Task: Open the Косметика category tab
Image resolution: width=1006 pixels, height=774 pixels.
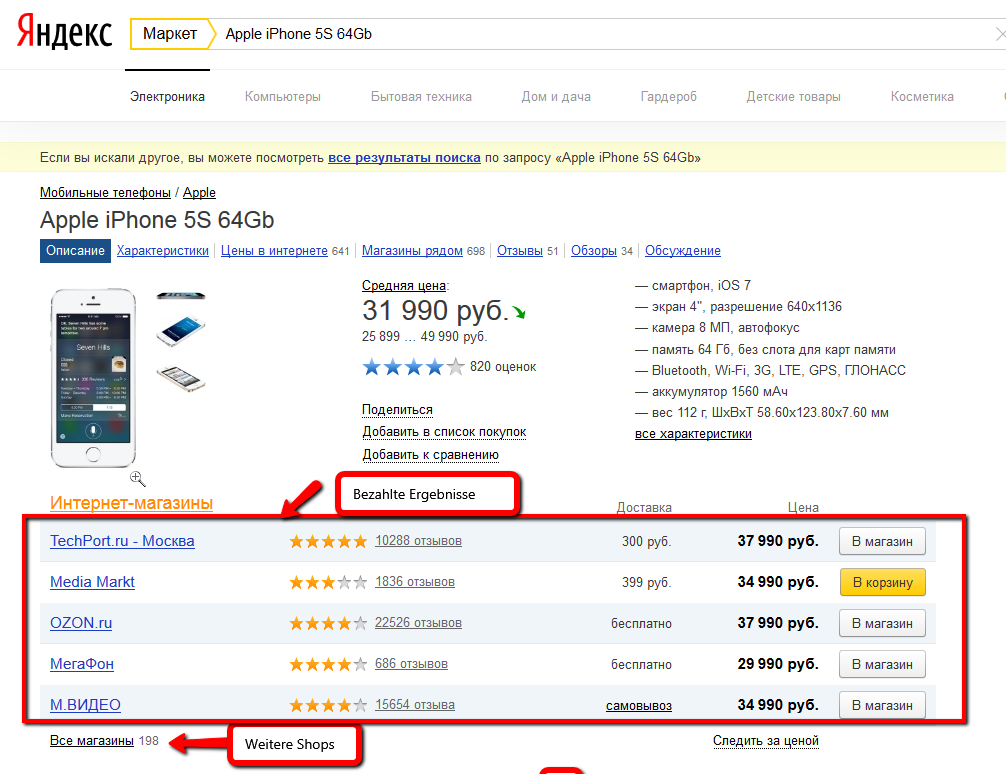Action: click(x=922, y=97)
